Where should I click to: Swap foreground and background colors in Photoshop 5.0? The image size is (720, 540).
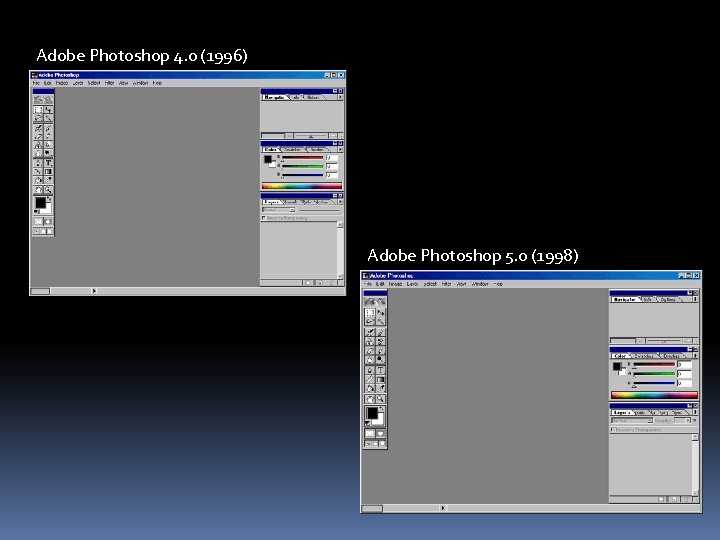coord(382,409)
